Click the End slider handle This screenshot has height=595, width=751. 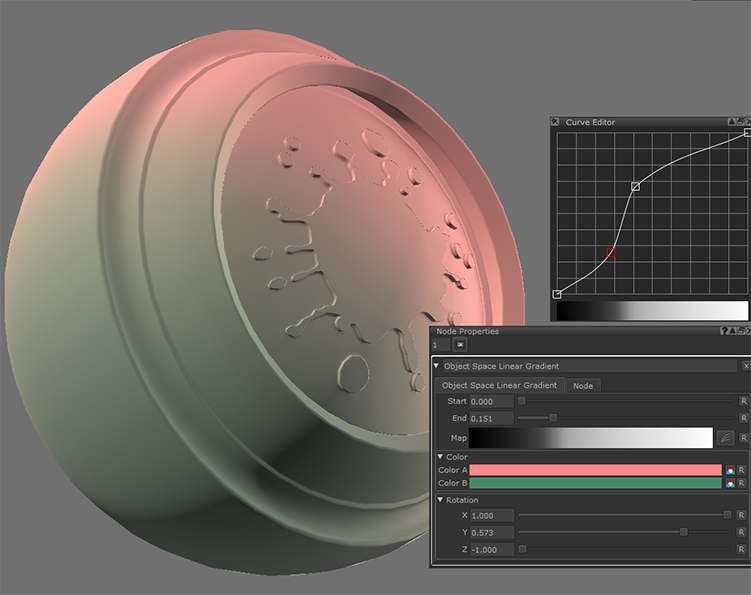pos(553,418)
